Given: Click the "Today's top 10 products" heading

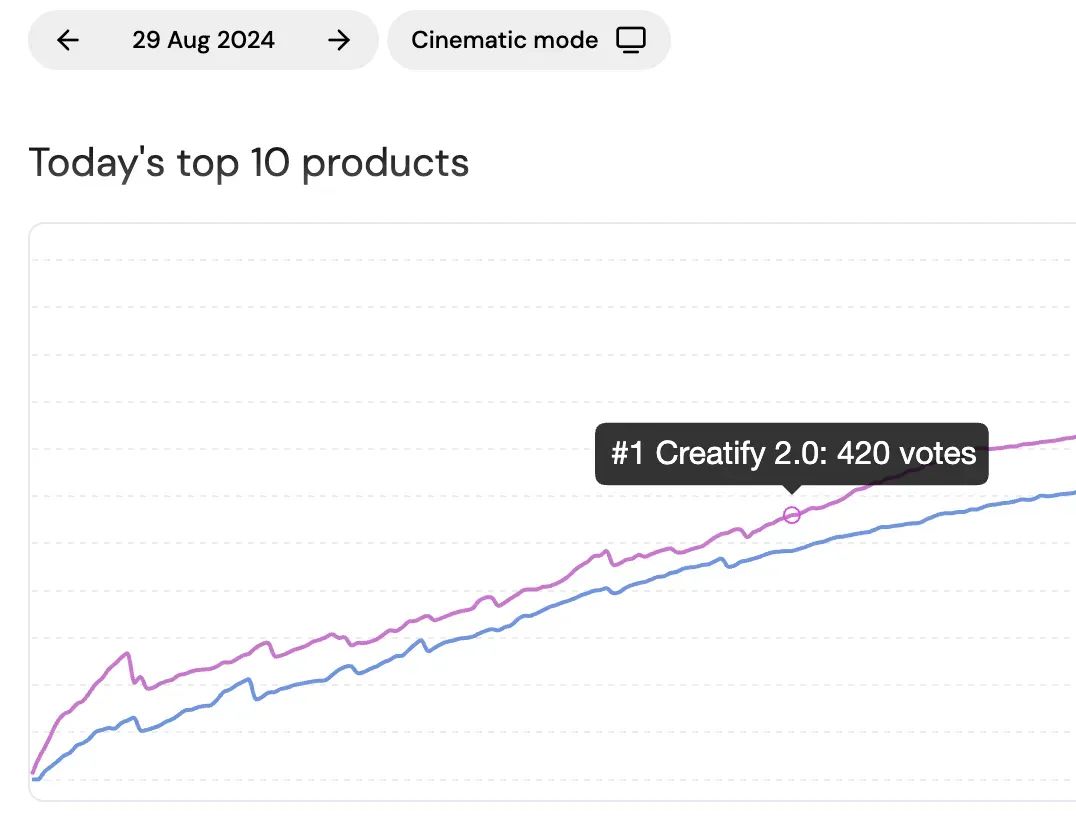Looking at the screenshot, I should [249, 162].
